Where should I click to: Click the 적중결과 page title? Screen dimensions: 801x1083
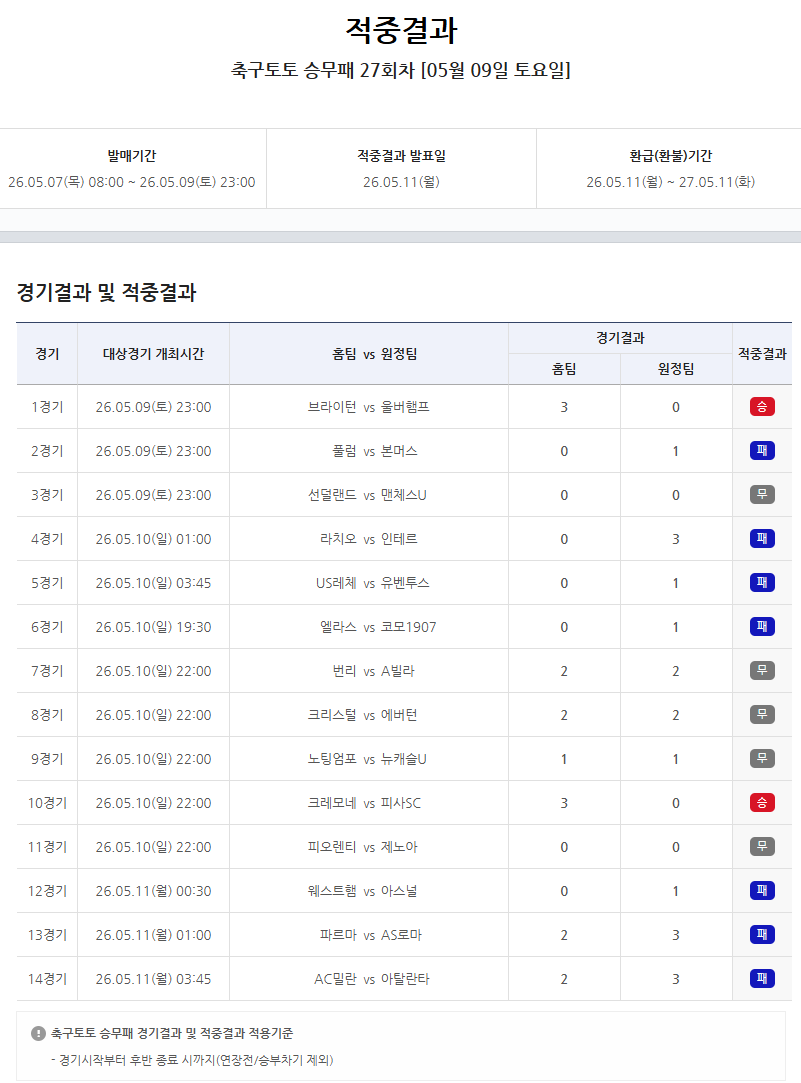pos(401,30)
